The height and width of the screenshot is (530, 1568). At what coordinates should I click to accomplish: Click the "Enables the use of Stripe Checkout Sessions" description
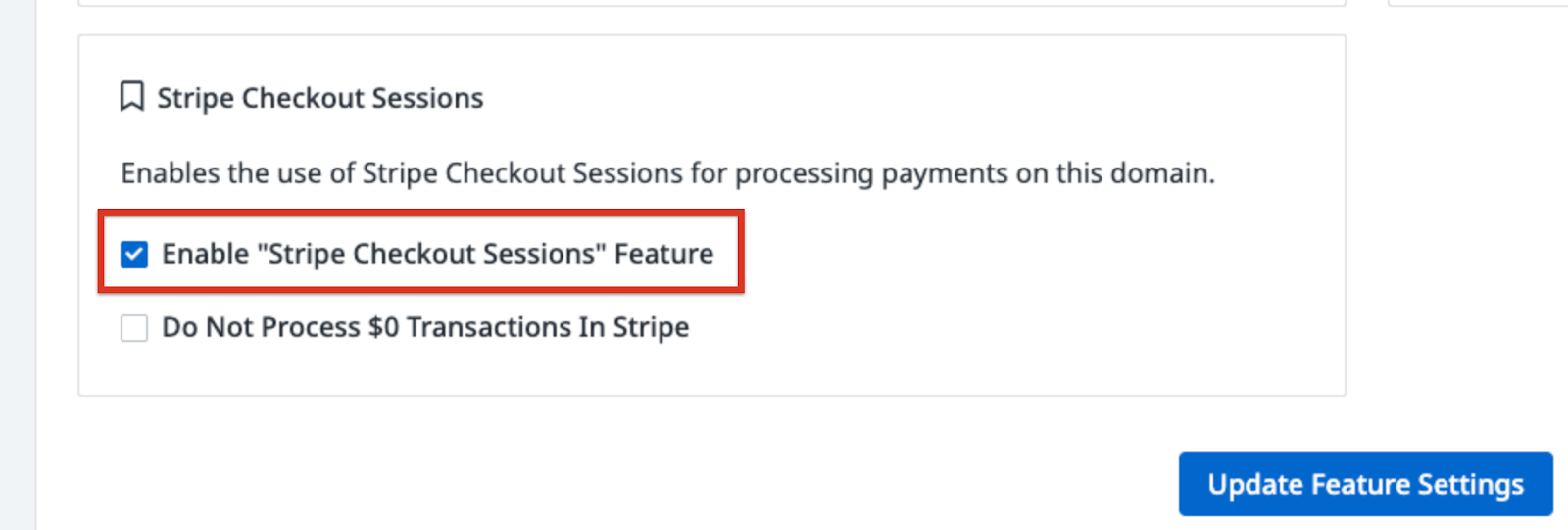click(x=666, y=173)
